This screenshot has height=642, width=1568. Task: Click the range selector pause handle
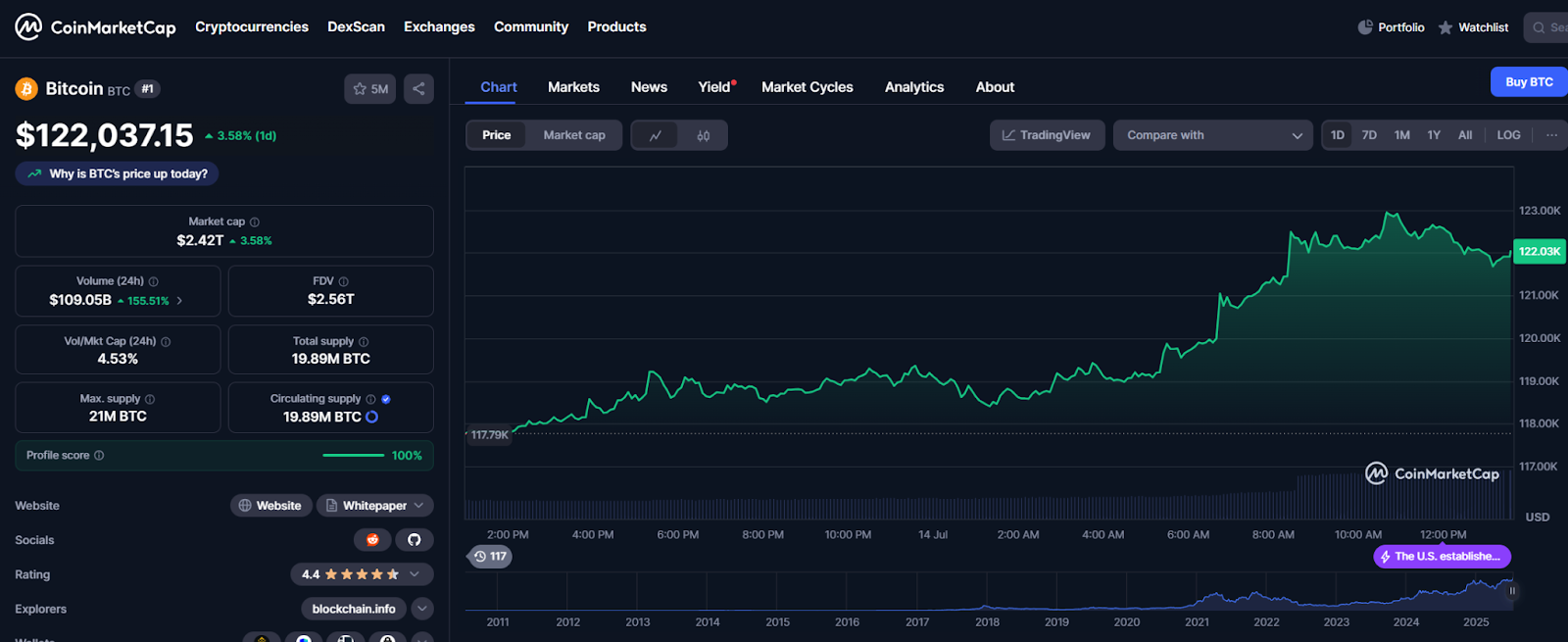[1512, 591]
